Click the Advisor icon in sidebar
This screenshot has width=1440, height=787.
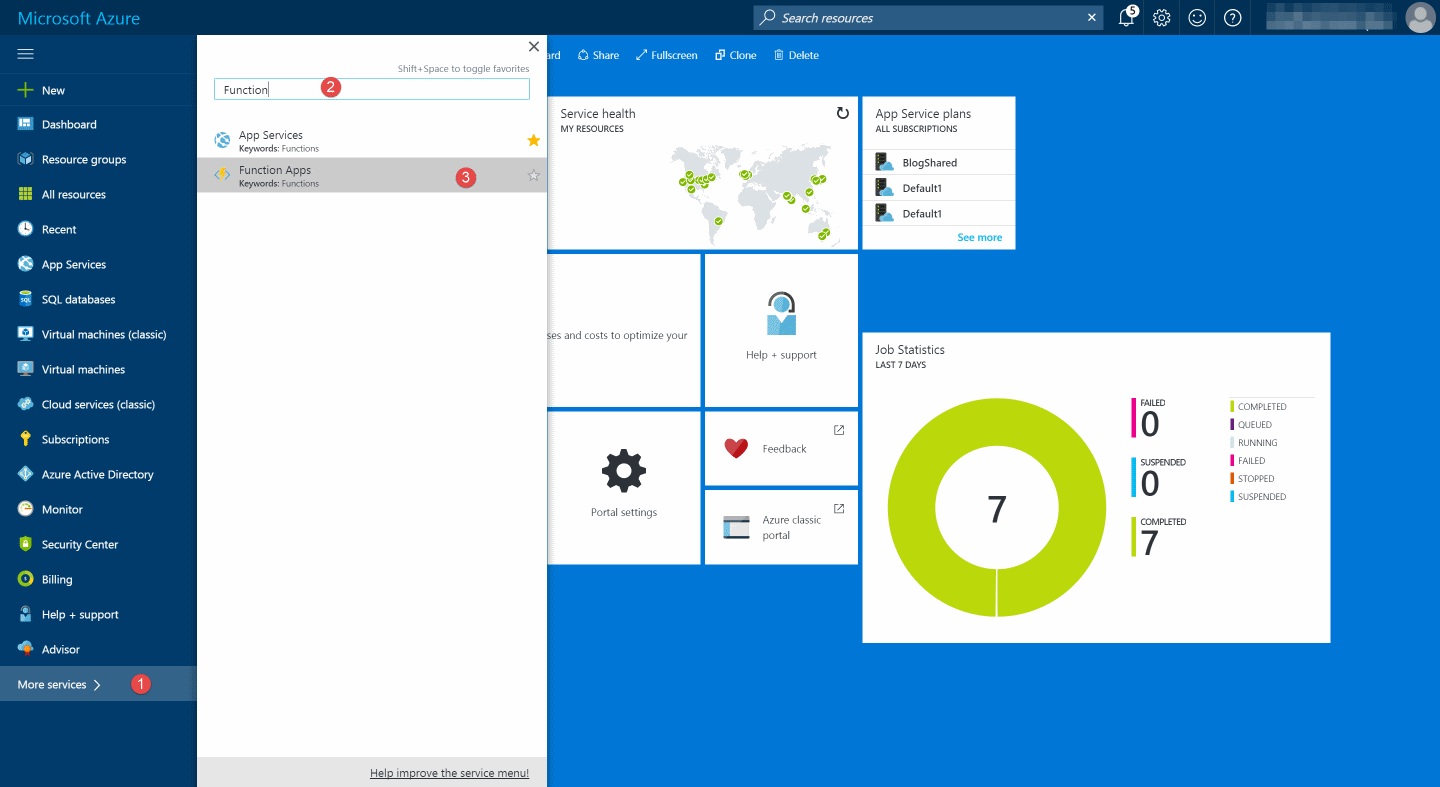coord(26,649)
